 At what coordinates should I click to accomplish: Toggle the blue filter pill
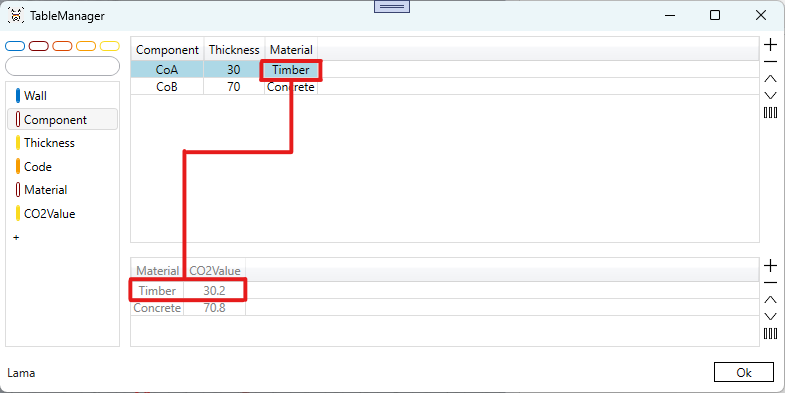15,46
